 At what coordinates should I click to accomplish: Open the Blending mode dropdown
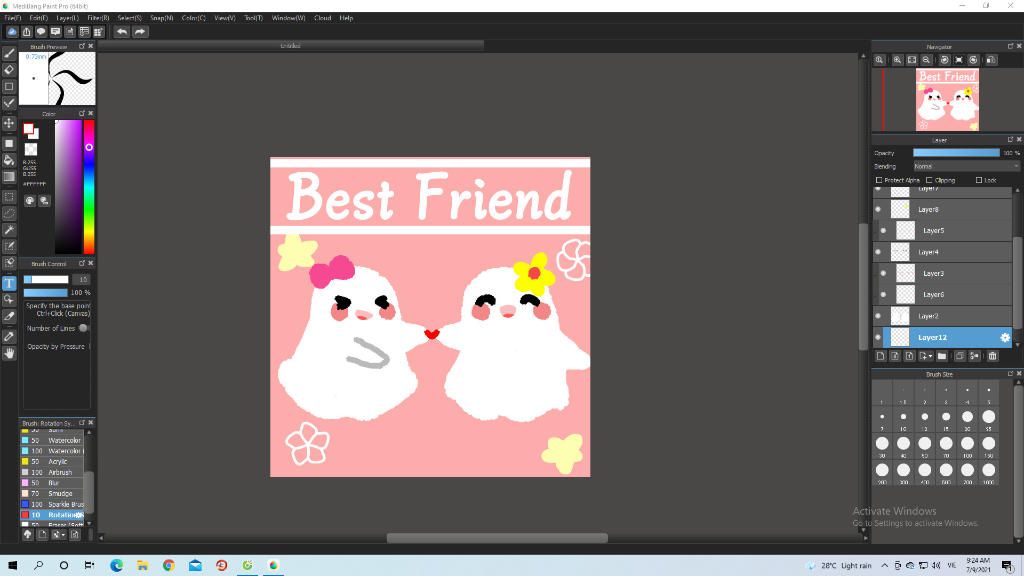click(x=966, y=167)
